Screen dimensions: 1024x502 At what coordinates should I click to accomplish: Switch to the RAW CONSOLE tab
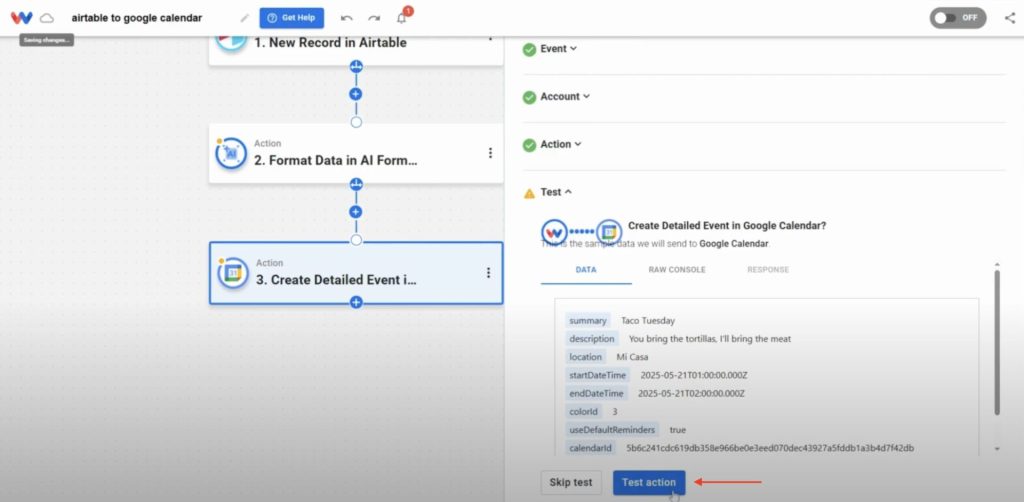[677, 270]
